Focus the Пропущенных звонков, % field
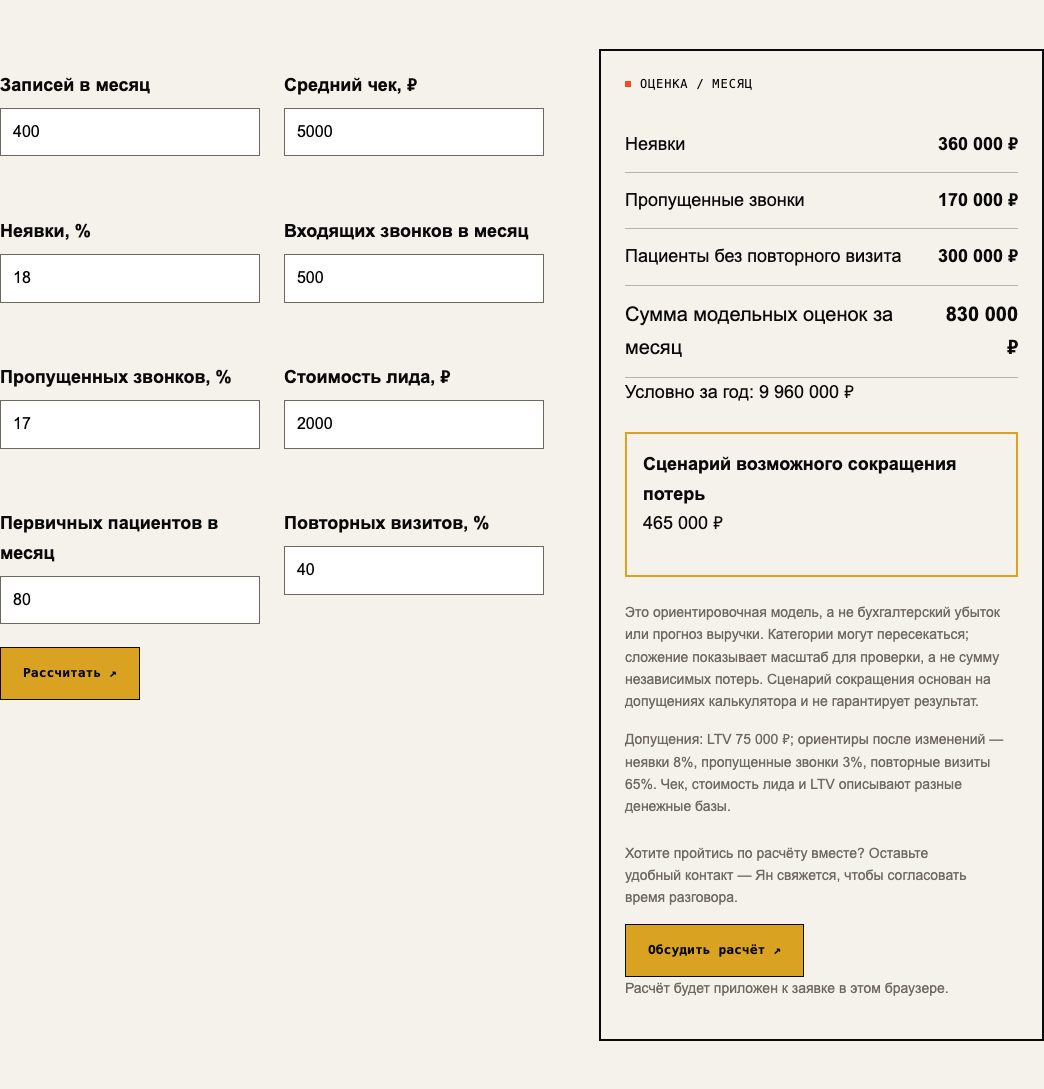The height and width of the screenshot is (1089, 1044). (130, 424)
